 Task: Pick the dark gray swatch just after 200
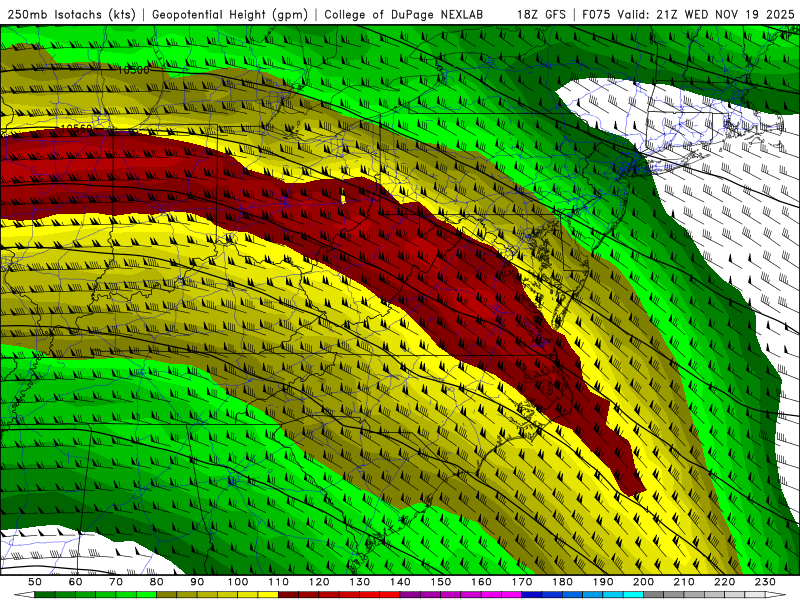(654, 595)
